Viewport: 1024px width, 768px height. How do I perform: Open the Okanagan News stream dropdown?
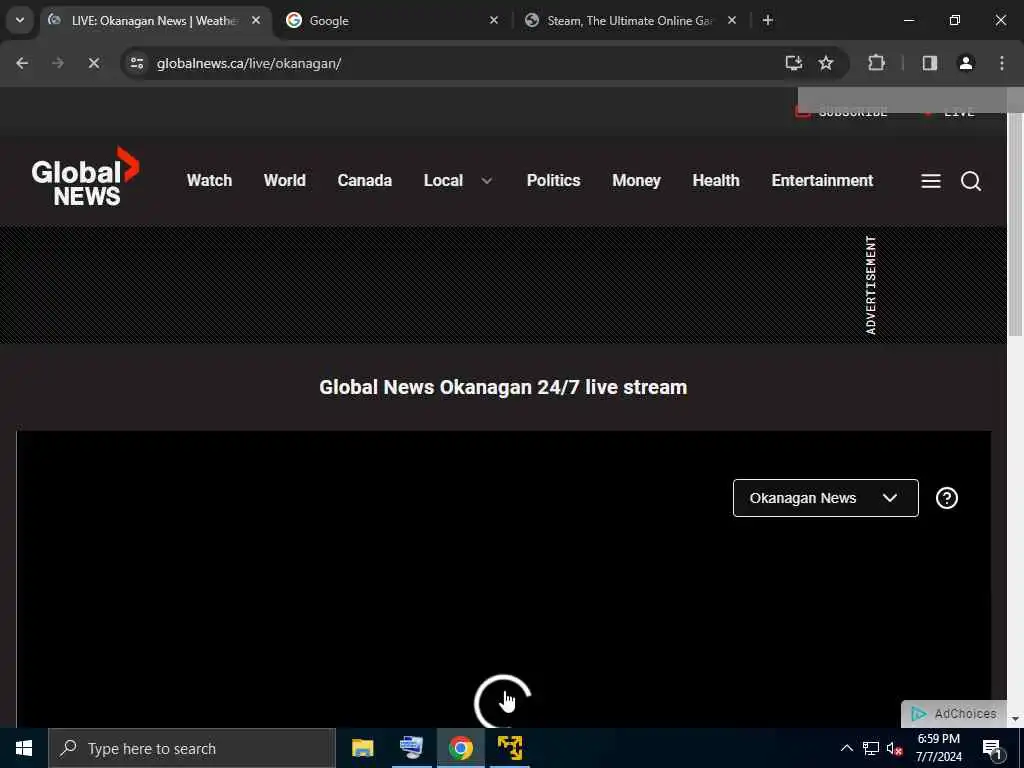[x=825, y=498]
